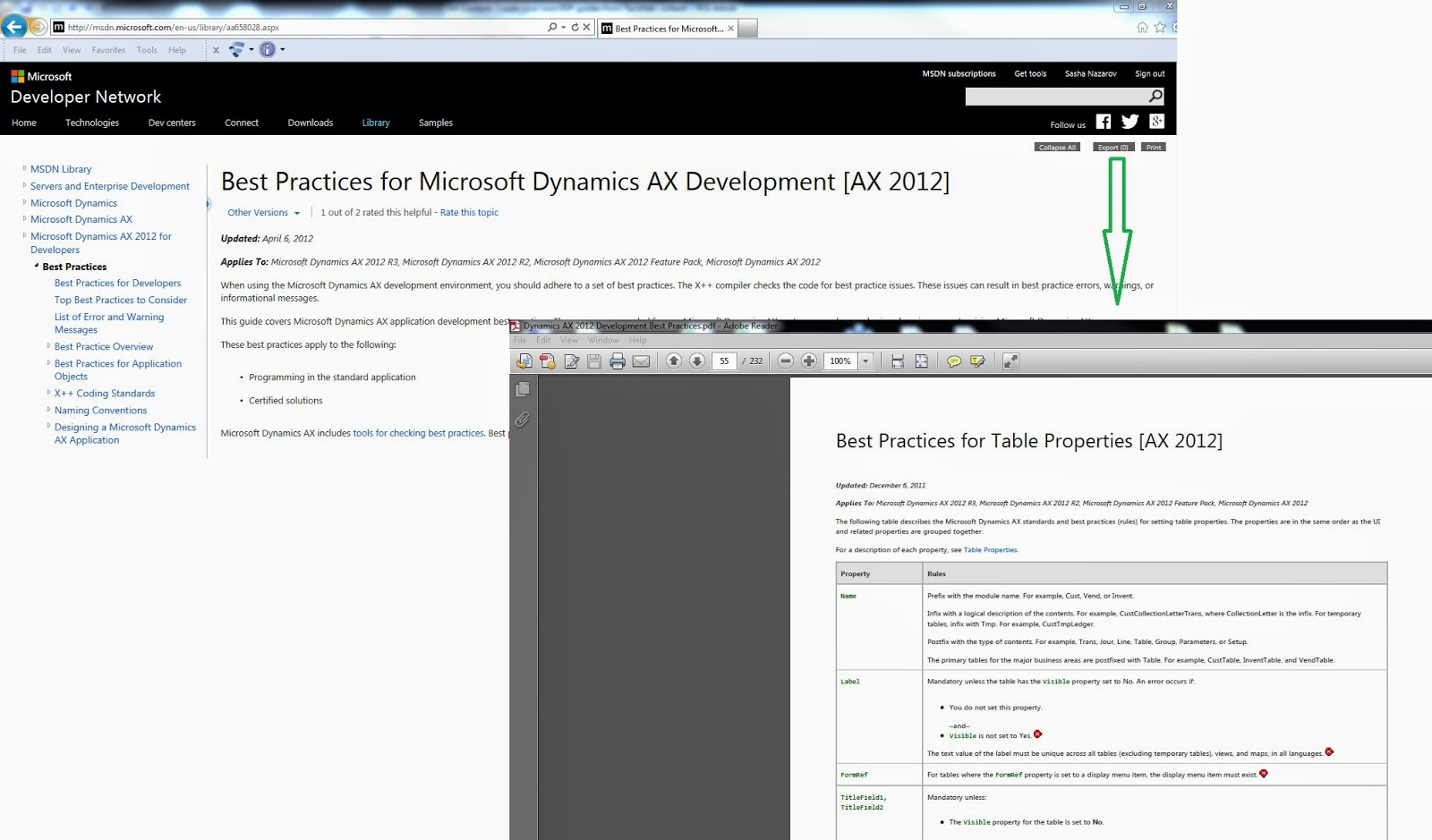Open Best Practices for Developers link
Screen dimensions: 1432x840
pyautogui.click(x=117, y=283)
